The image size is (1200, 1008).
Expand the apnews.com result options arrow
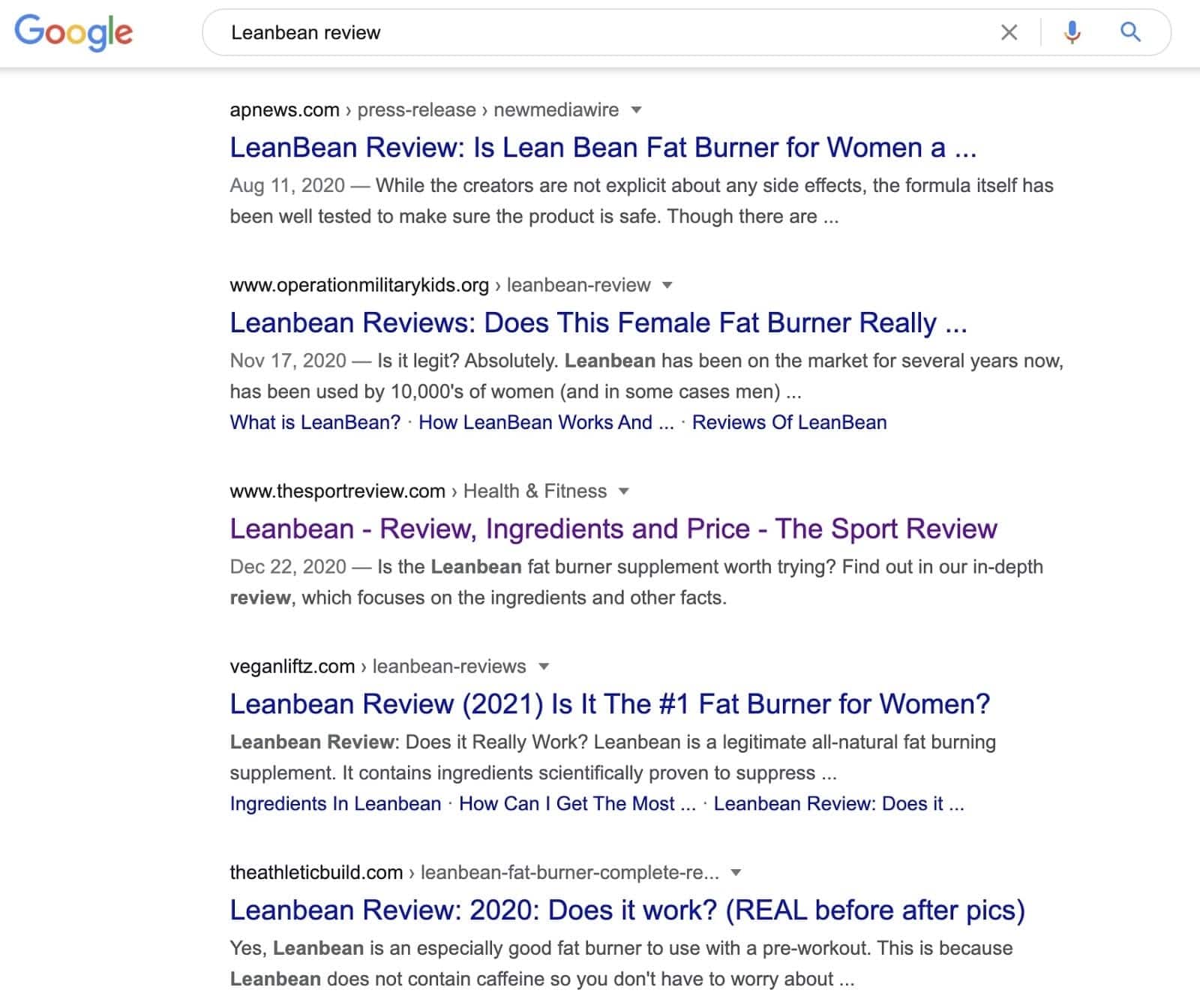[636, 110]
